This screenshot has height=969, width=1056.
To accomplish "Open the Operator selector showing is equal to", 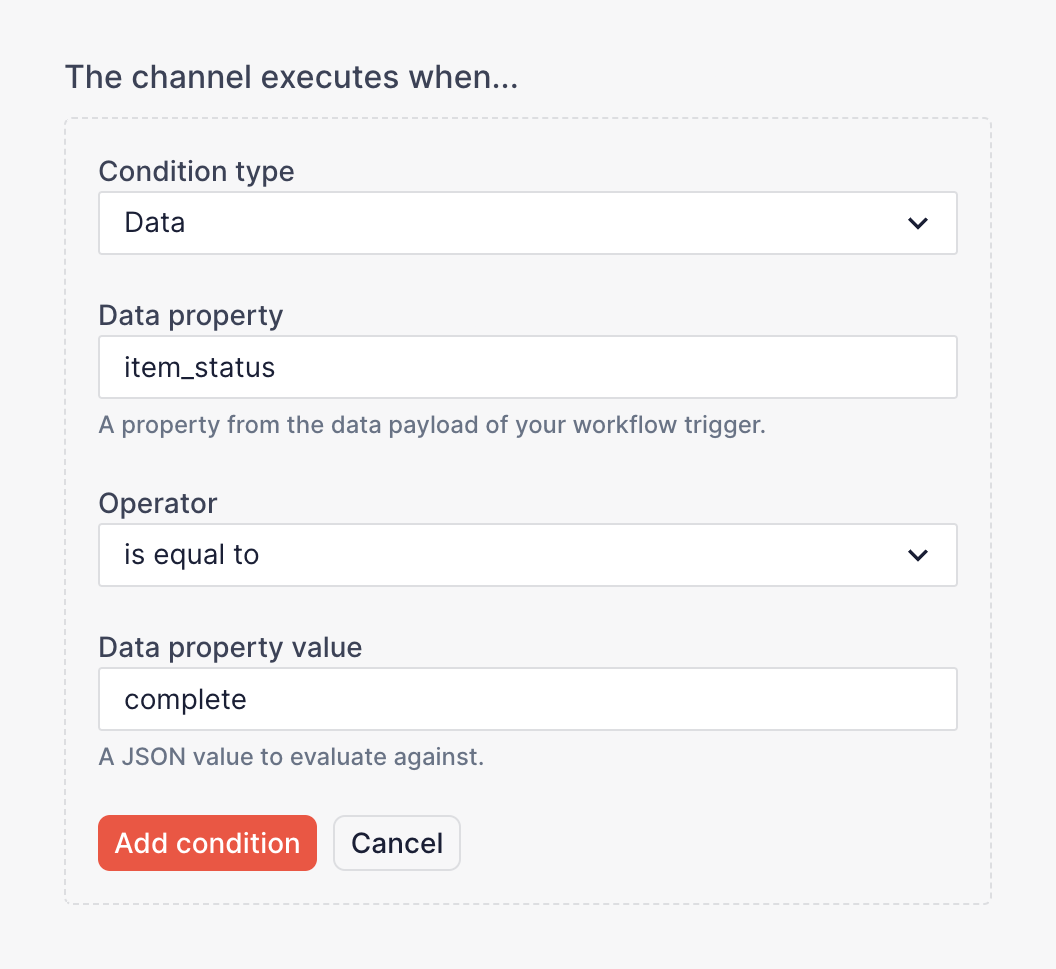I will tap(528, 555).
